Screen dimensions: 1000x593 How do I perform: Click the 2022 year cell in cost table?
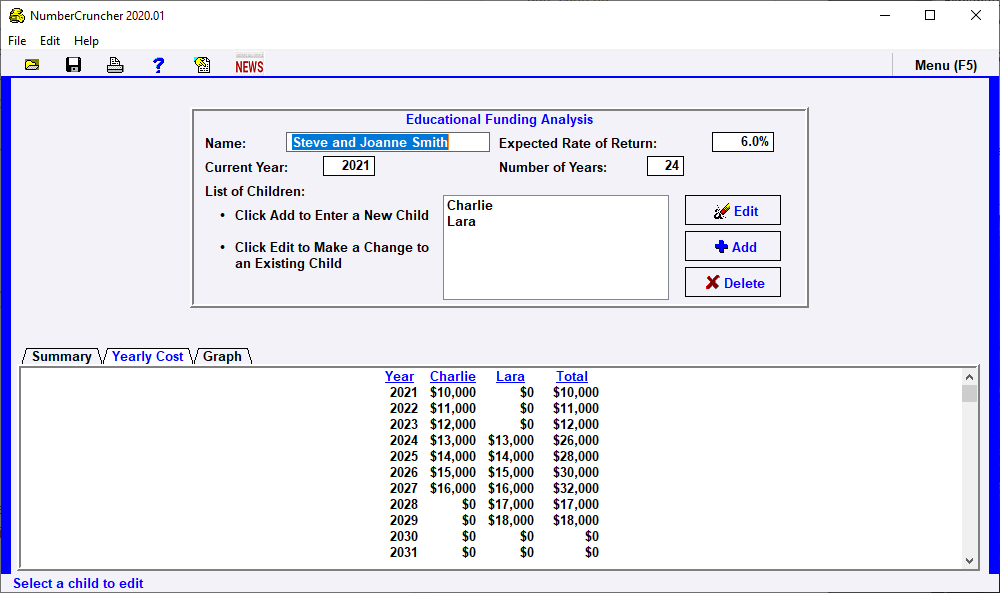[404, 409]
